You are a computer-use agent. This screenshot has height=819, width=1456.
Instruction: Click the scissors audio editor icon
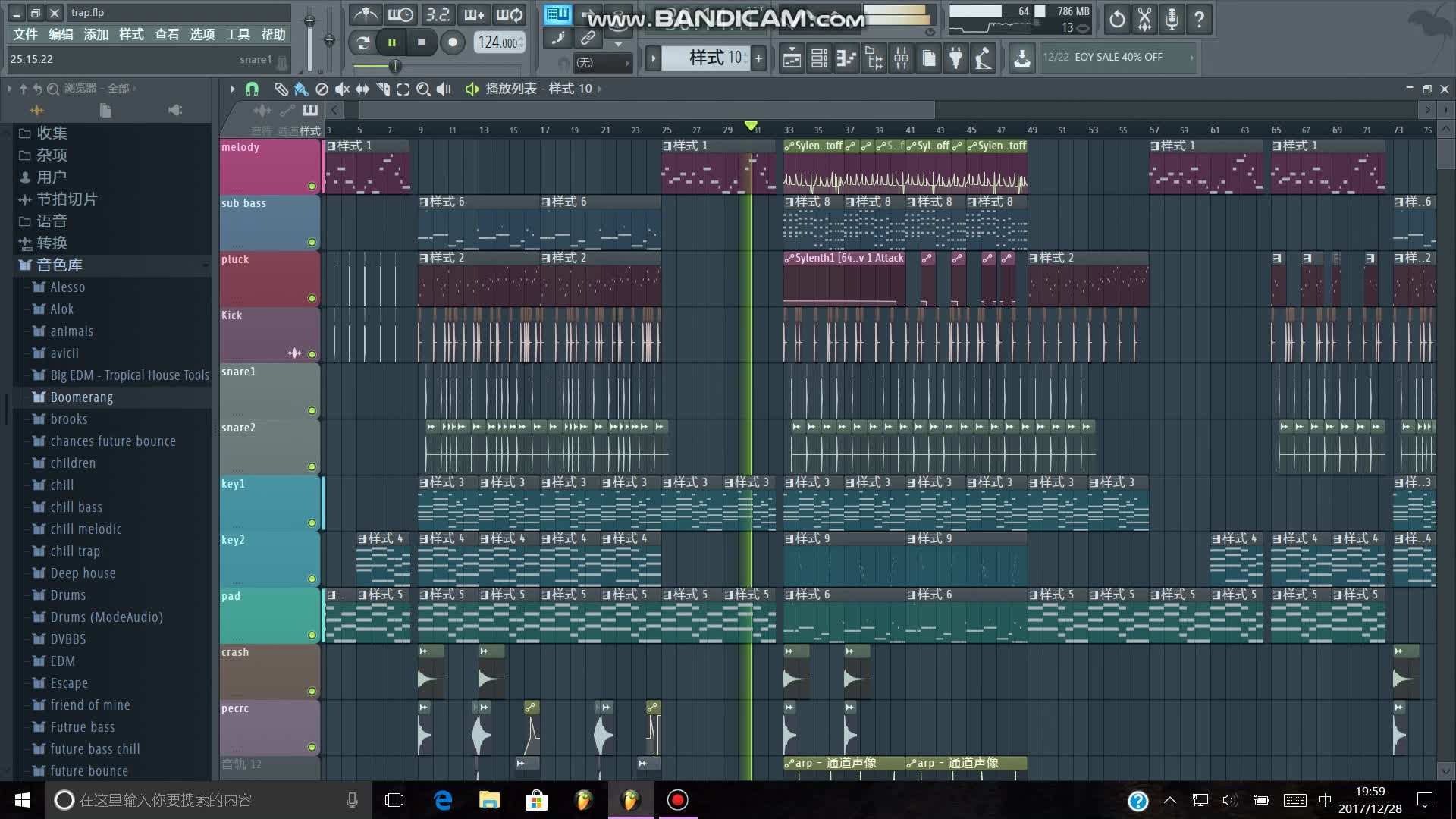click(x=1144, y=20)
